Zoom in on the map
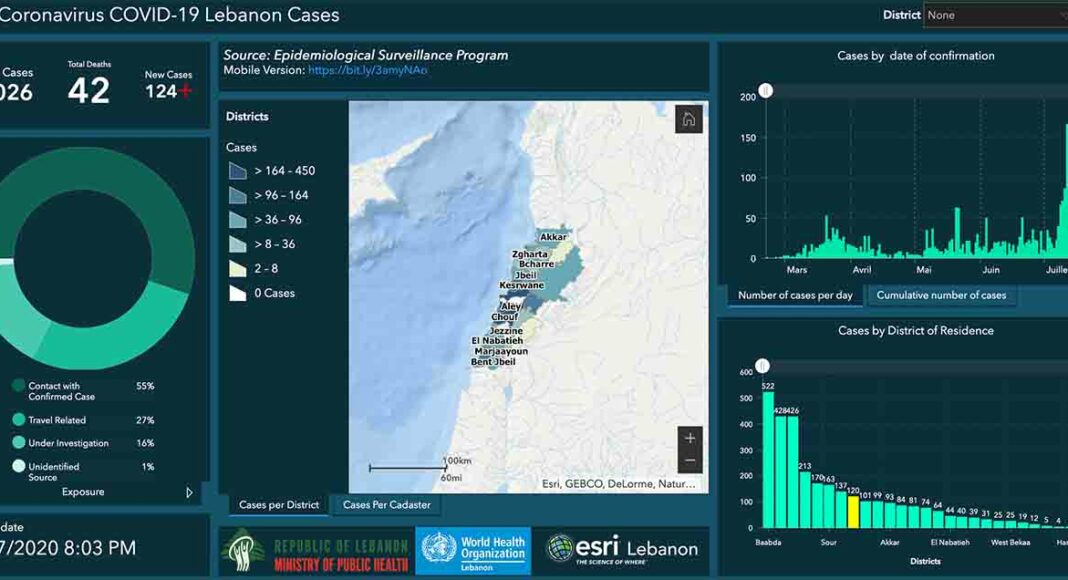Screen dimensions: 1068x580 690,439
